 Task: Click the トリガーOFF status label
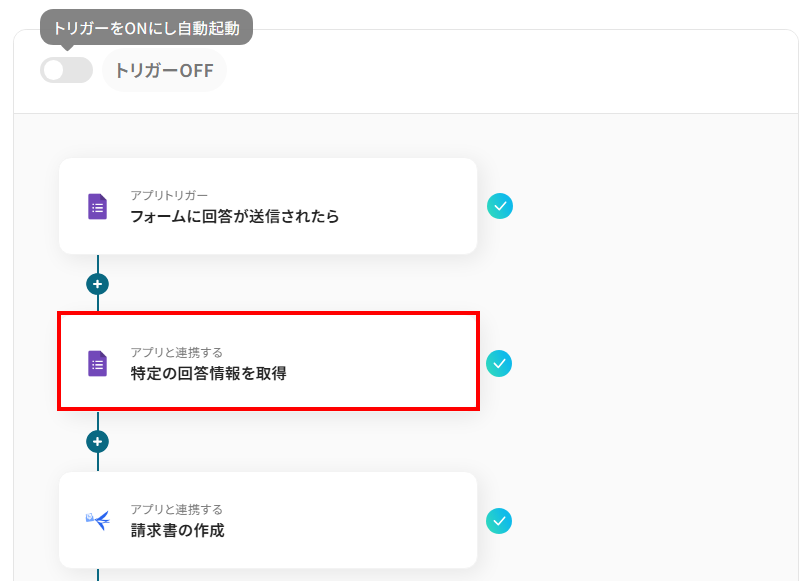click(x=164, y=70)
